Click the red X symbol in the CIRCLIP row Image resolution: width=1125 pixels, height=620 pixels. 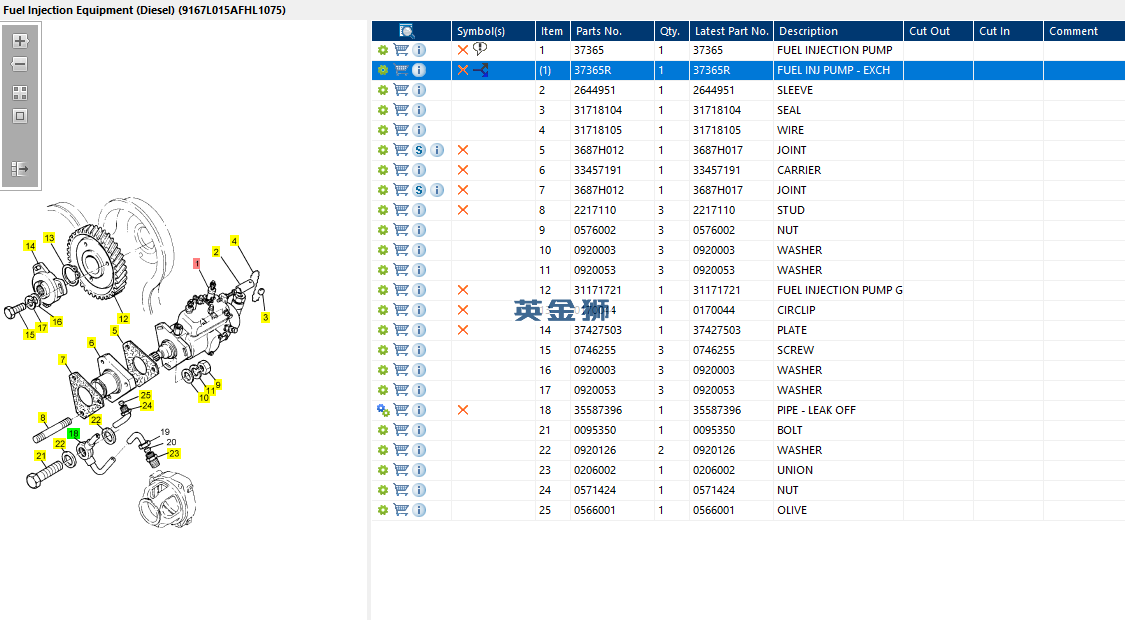463,310
